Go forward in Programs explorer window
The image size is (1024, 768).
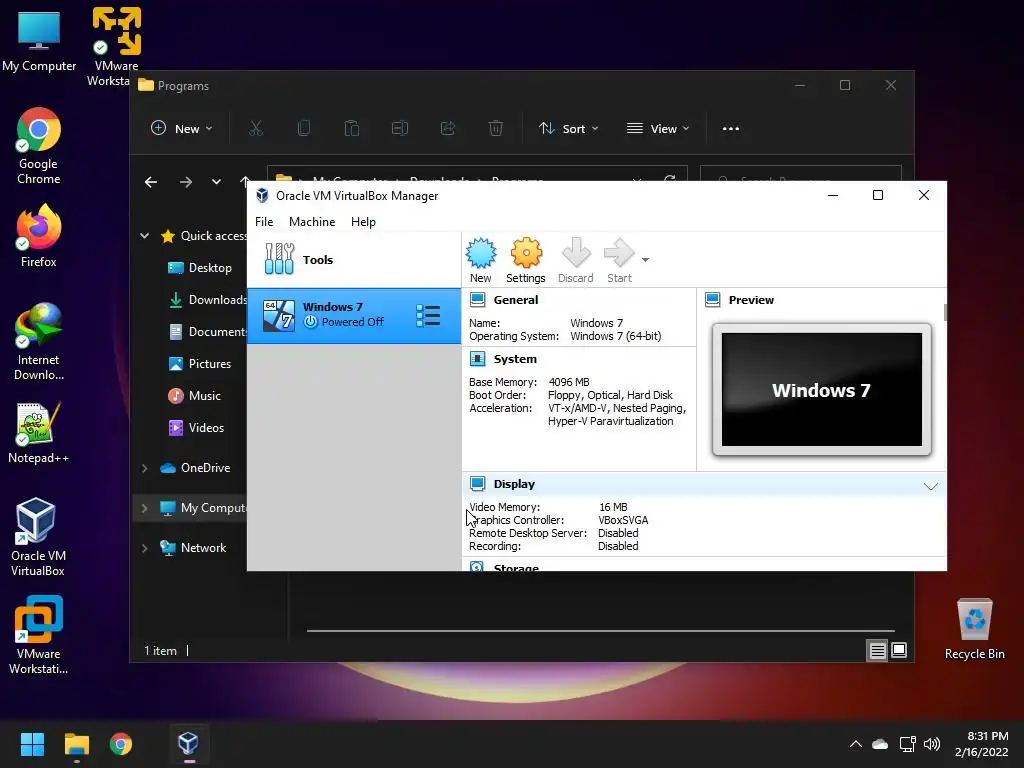coord(186,182)
